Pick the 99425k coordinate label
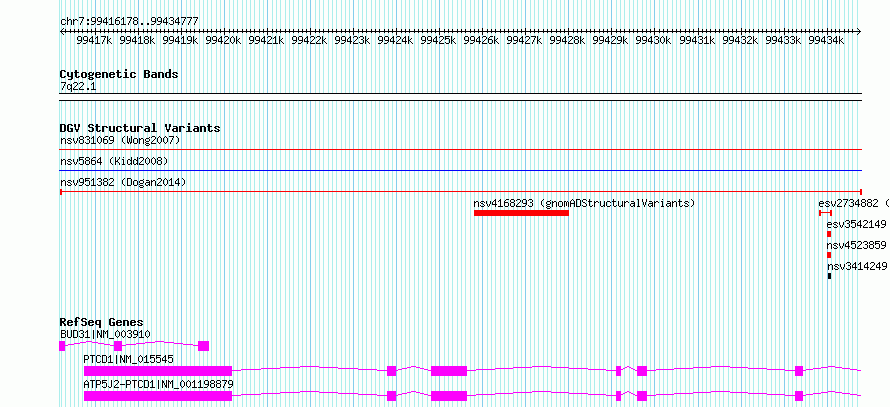890x407 pixels. tap(438, 40)
